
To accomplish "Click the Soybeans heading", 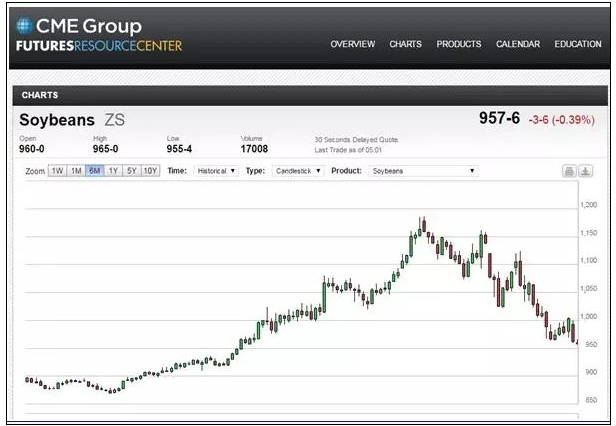I will 57,120.
